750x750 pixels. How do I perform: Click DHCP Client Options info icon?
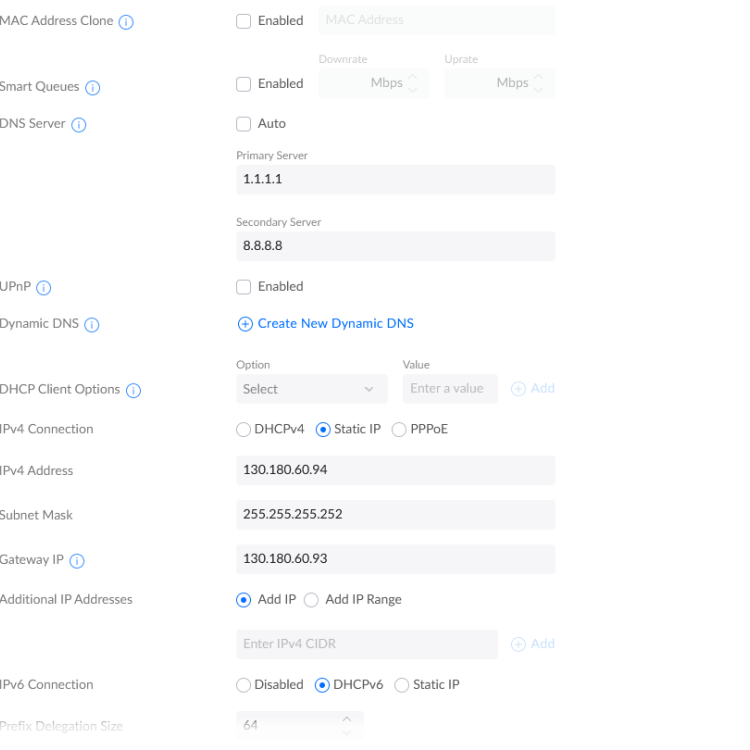[134, 390]
